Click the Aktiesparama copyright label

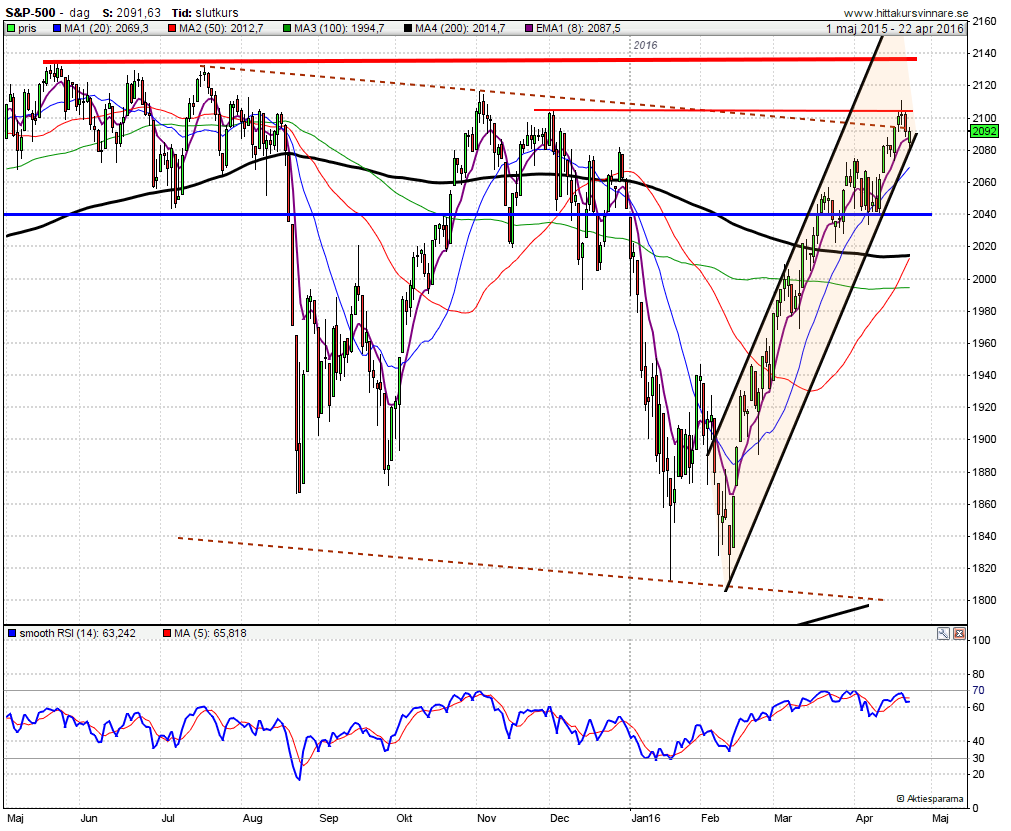click(930, 799)
